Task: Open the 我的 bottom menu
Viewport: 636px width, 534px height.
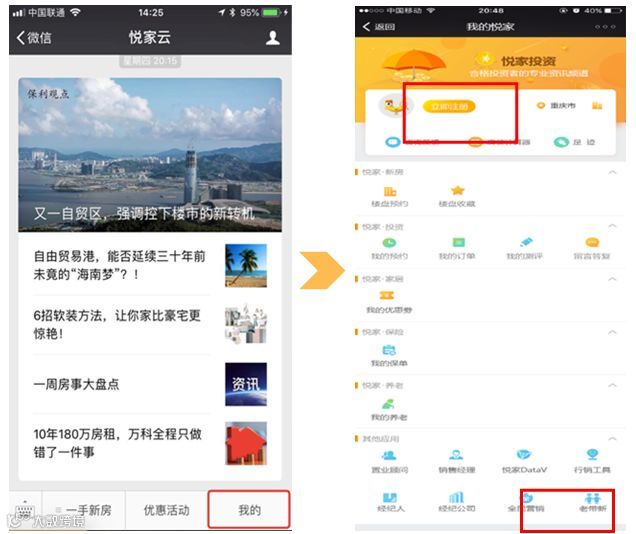Action: click(249, 510)
